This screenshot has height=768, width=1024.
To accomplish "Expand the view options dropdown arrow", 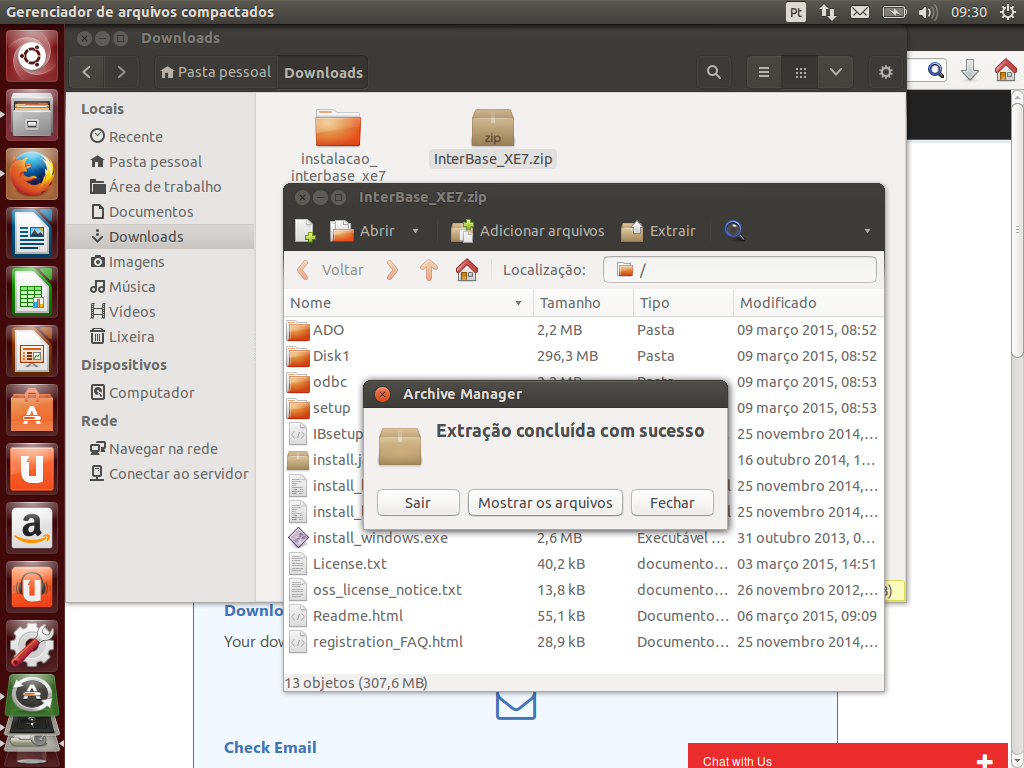I will pos(836,72).
